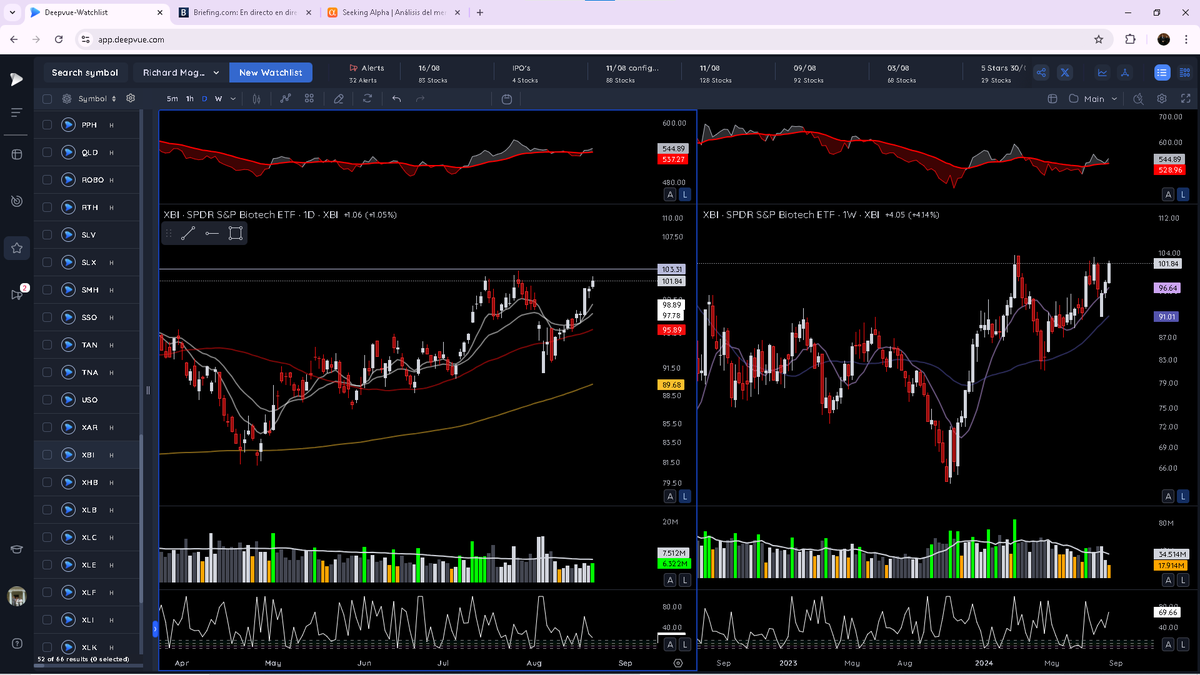Open the candlestick chart type icon
1200x675 pixels.
258,99
